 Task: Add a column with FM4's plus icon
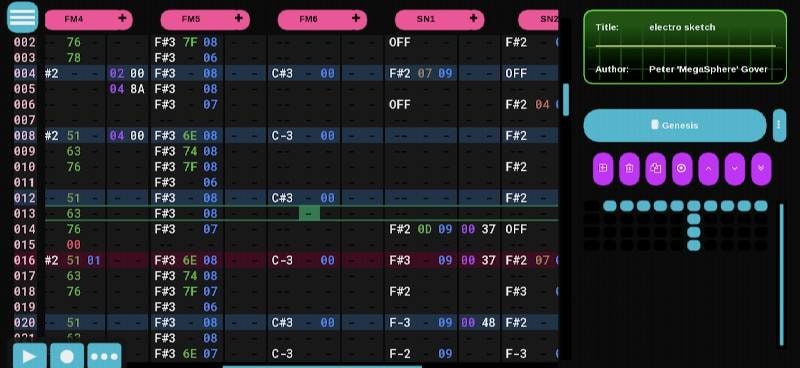tap(122, 18)
